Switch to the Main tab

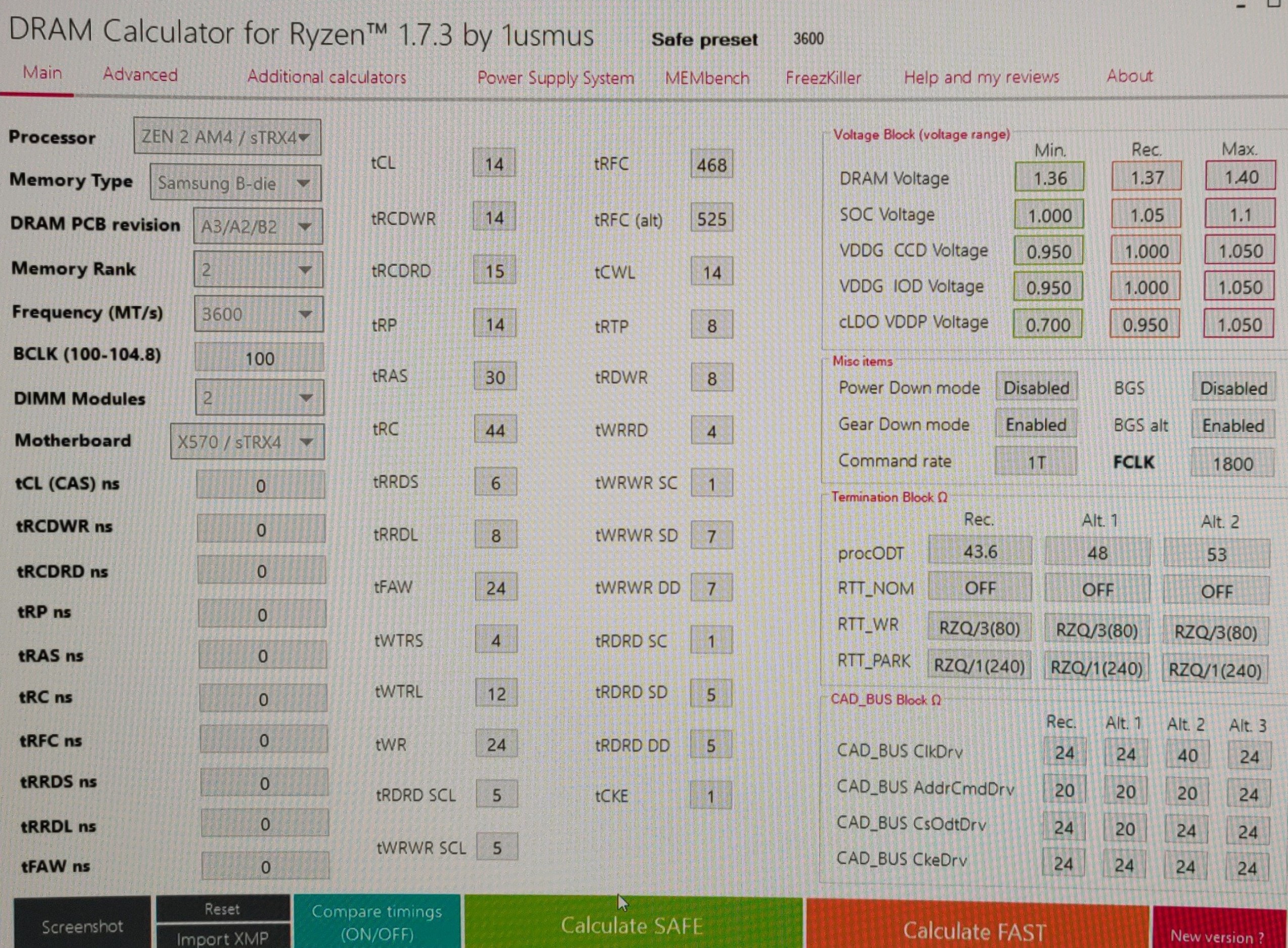click(42, 73)
